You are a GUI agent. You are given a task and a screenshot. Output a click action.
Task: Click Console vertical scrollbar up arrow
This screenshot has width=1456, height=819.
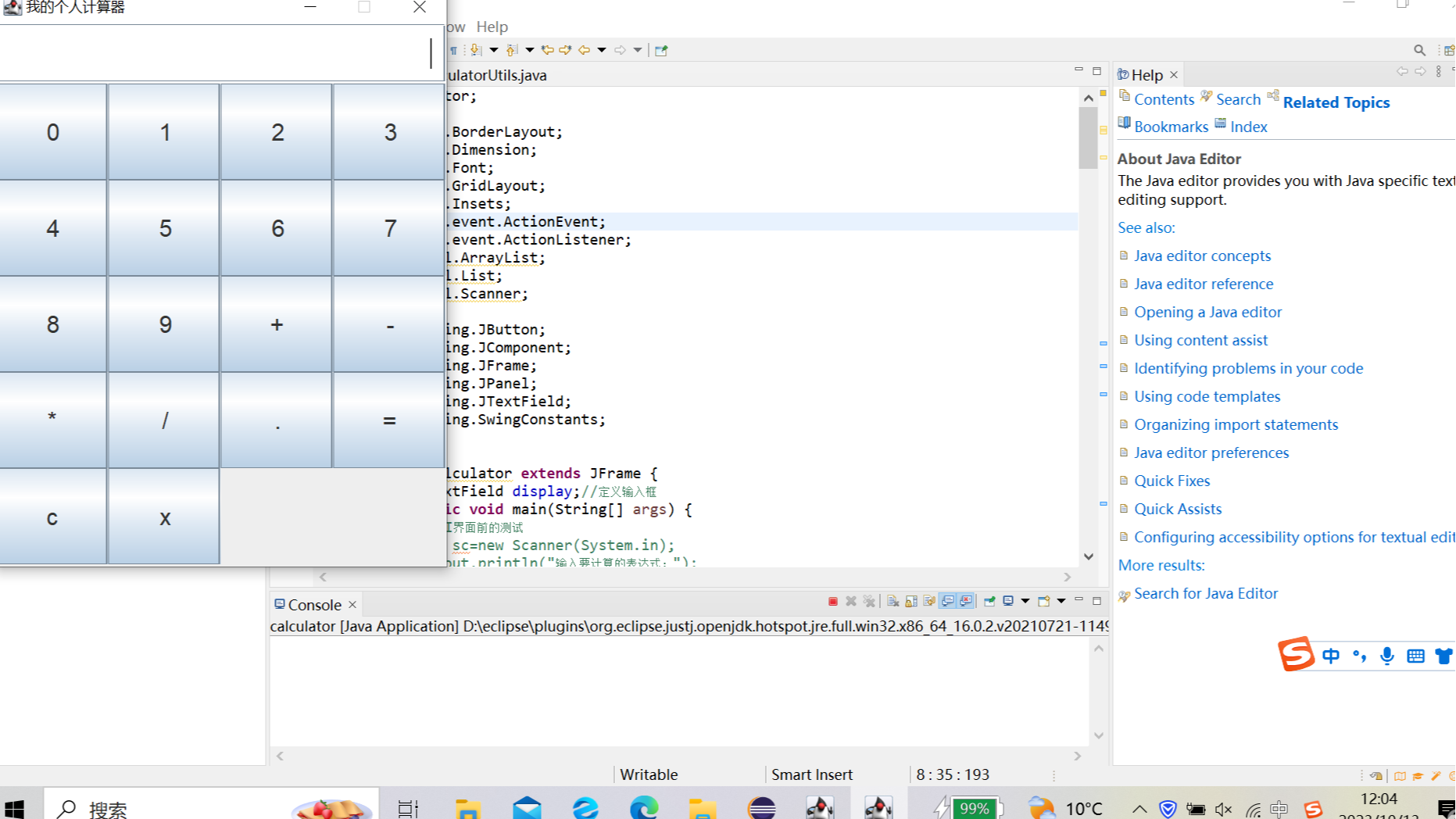(1099, 649)
